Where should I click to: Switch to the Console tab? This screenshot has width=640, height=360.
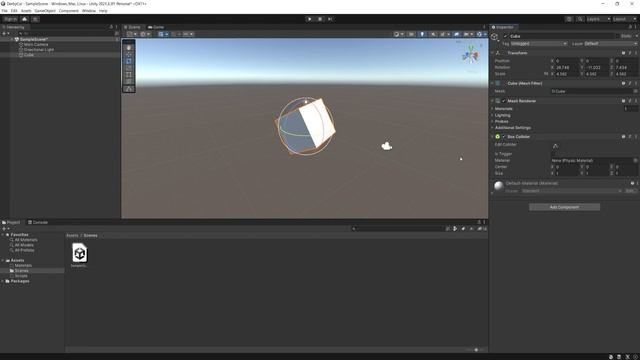pyautogui.click(x=38, y=222)
